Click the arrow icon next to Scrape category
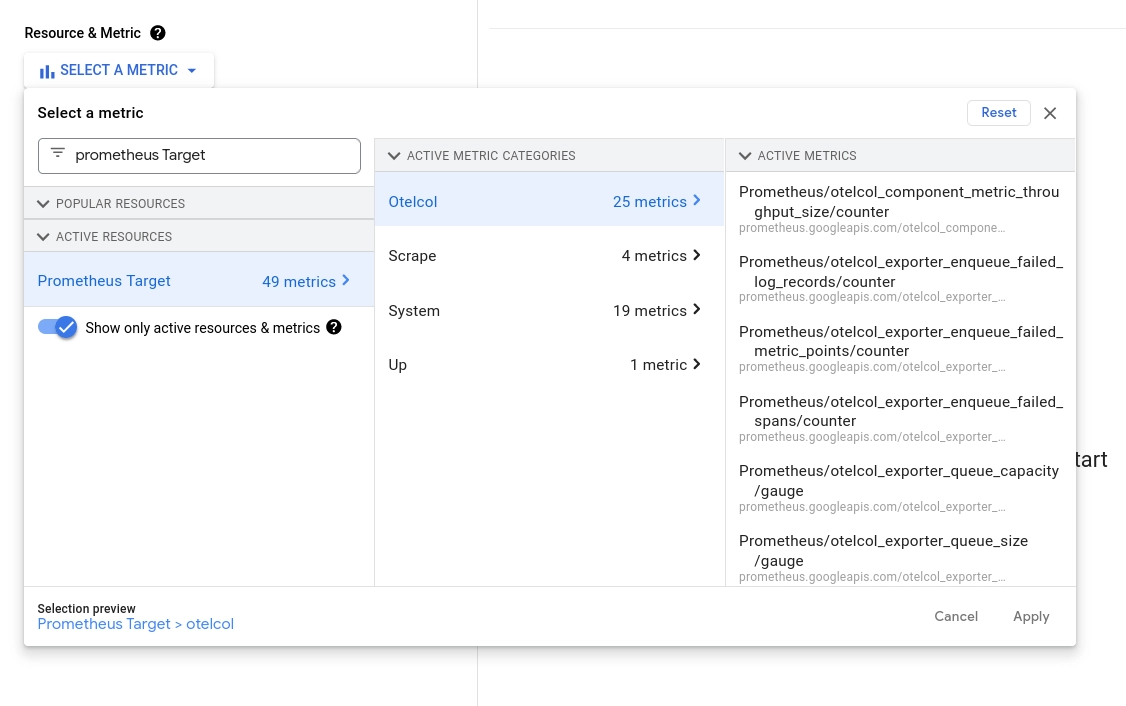The height and width of the screenshot is (706, 1126). [696, 256]
